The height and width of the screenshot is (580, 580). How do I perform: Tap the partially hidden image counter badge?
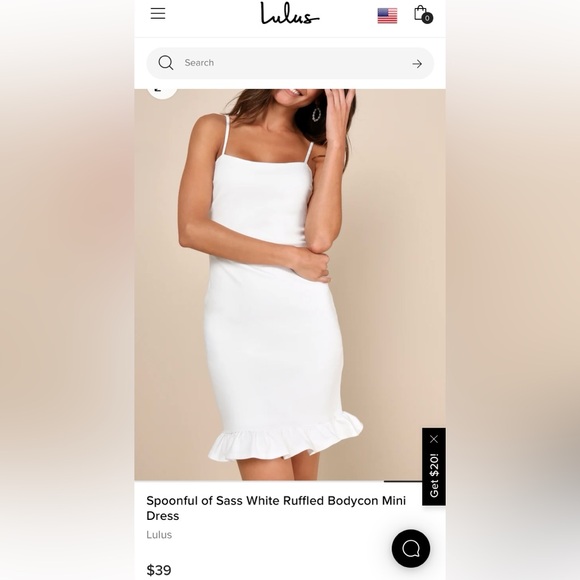162,92
